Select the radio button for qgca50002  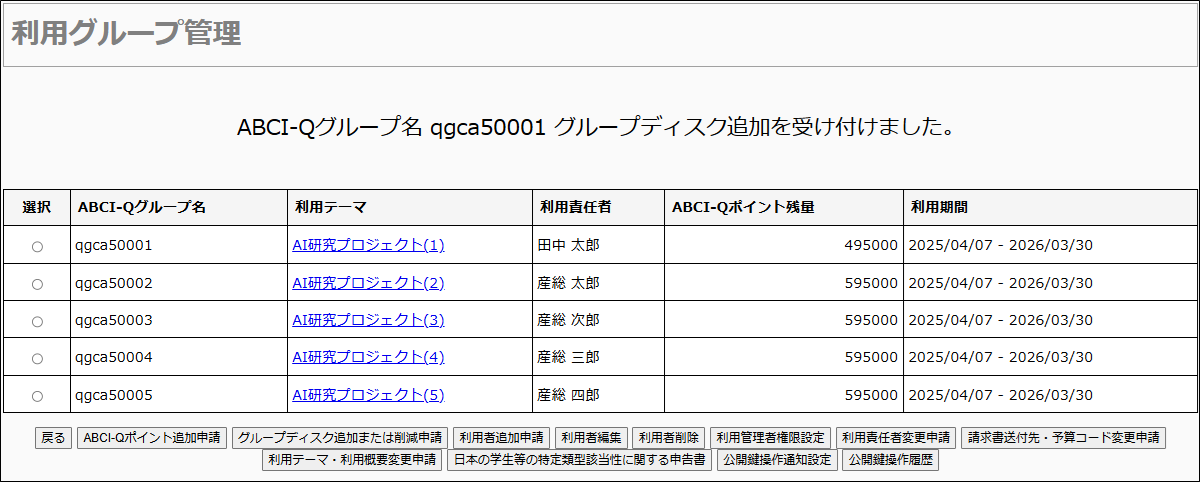[x=37, y=284]
